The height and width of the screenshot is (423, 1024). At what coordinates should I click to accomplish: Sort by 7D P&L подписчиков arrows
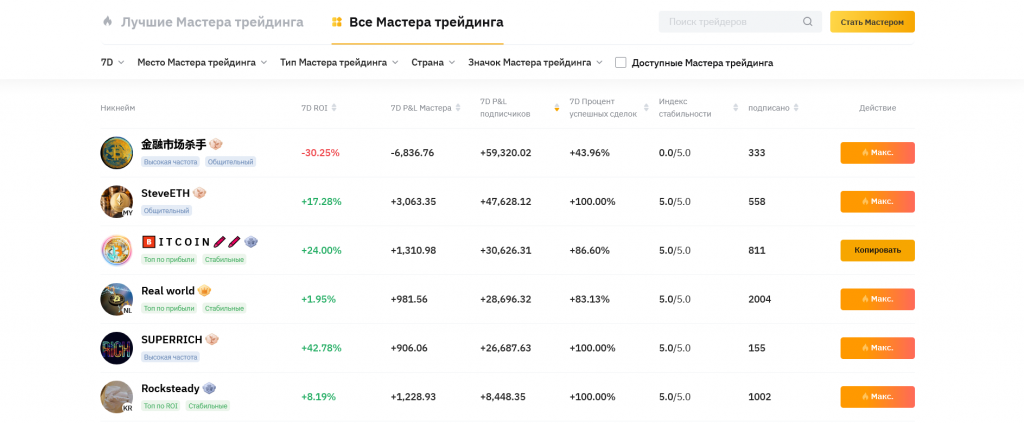pyautogui.click(x=556, y=108)
